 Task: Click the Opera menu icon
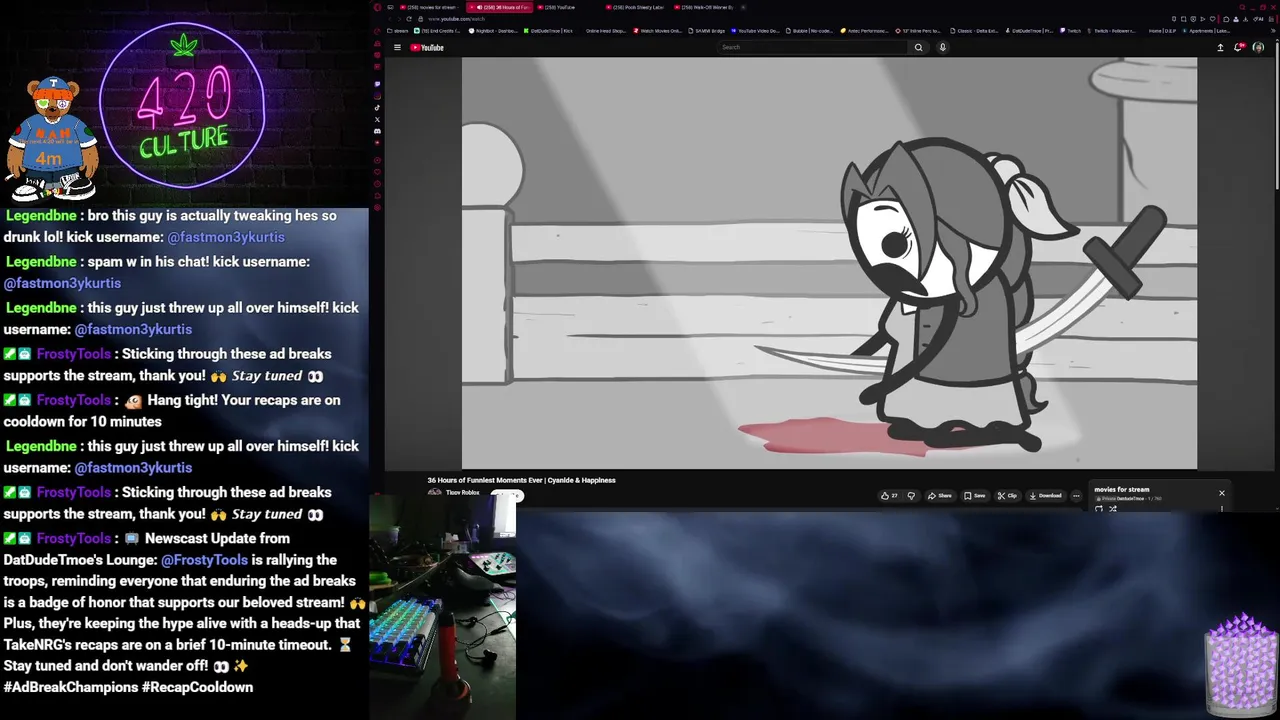(377, 7)
